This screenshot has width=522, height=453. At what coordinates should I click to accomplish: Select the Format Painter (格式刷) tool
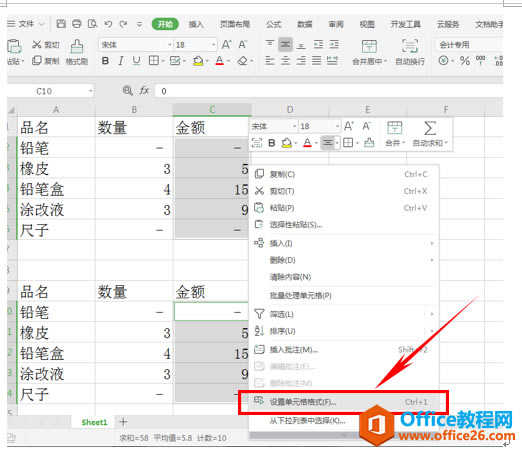tap(77, 52)
